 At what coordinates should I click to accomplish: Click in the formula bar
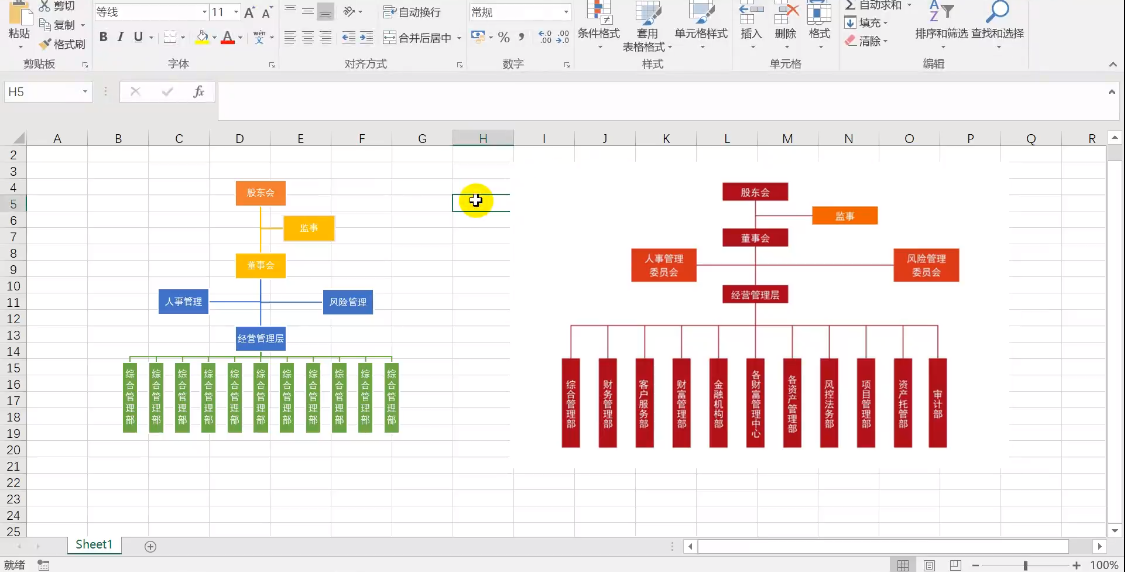(662, 101)
